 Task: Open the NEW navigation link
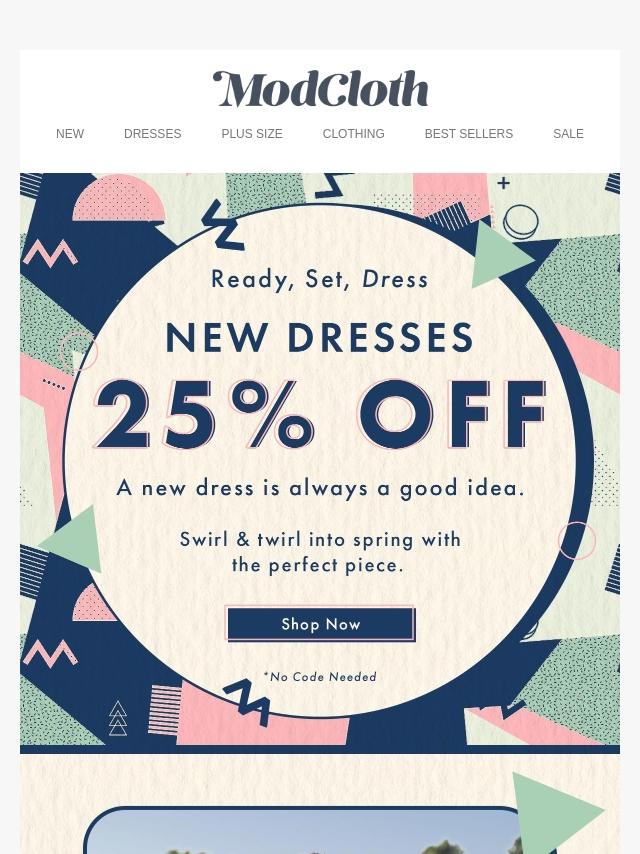[70, 134]
